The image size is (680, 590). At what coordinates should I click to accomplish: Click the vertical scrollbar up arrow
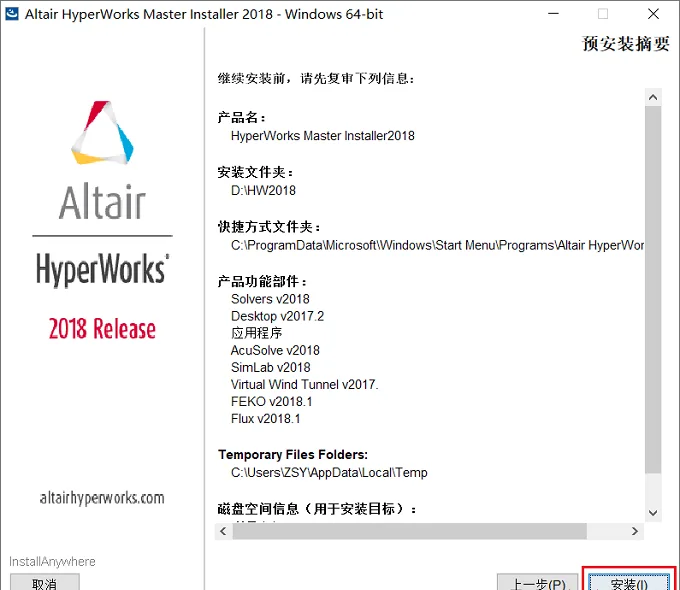tap(653, 97)
